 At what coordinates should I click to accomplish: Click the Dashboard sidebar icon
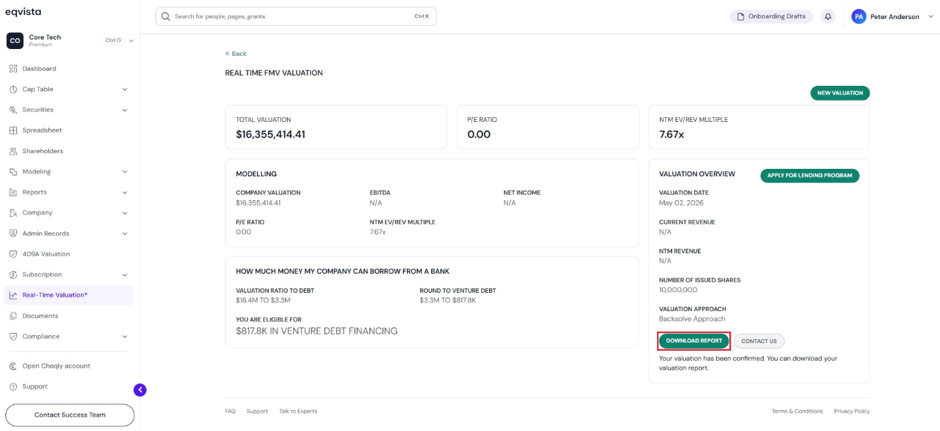[13, 69]
